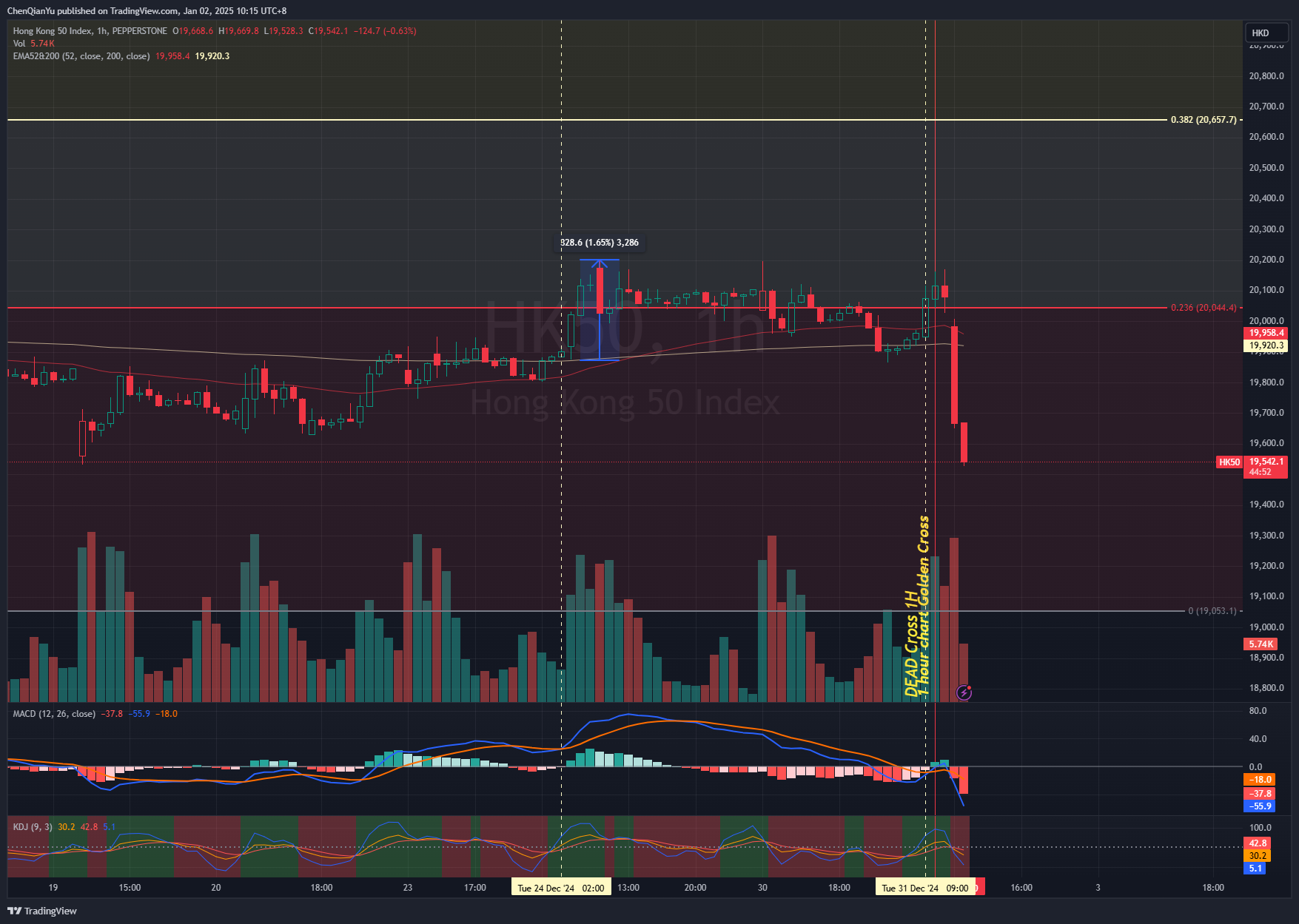
Task: Click the -18.0 MACD histogram axis label
Action: (1260, 780)
